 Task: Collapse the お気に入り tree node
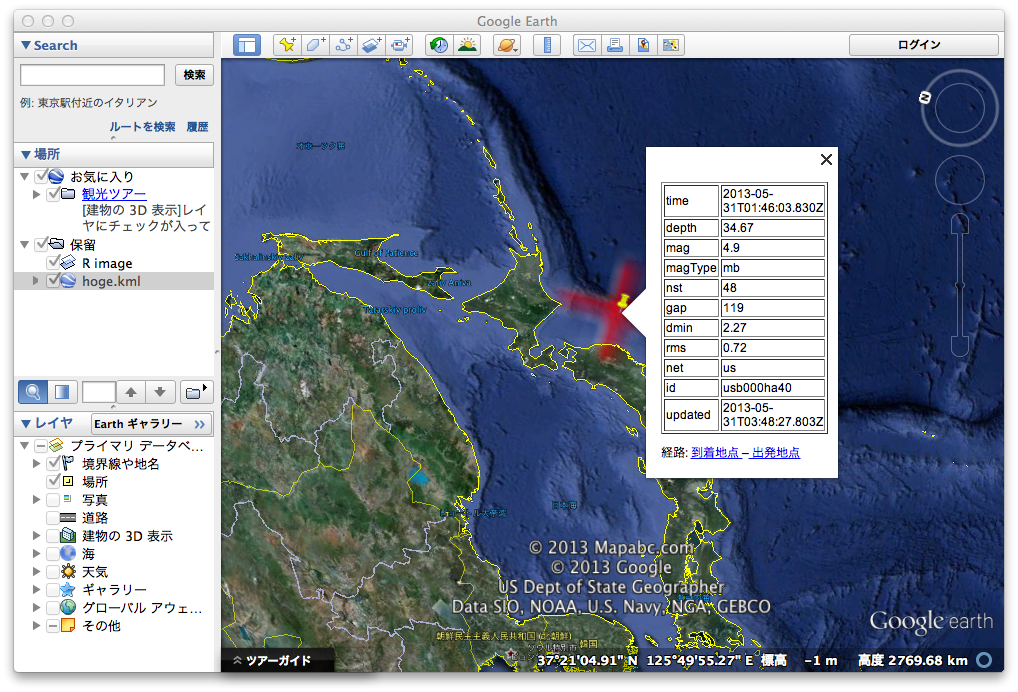tap(24, 177)
